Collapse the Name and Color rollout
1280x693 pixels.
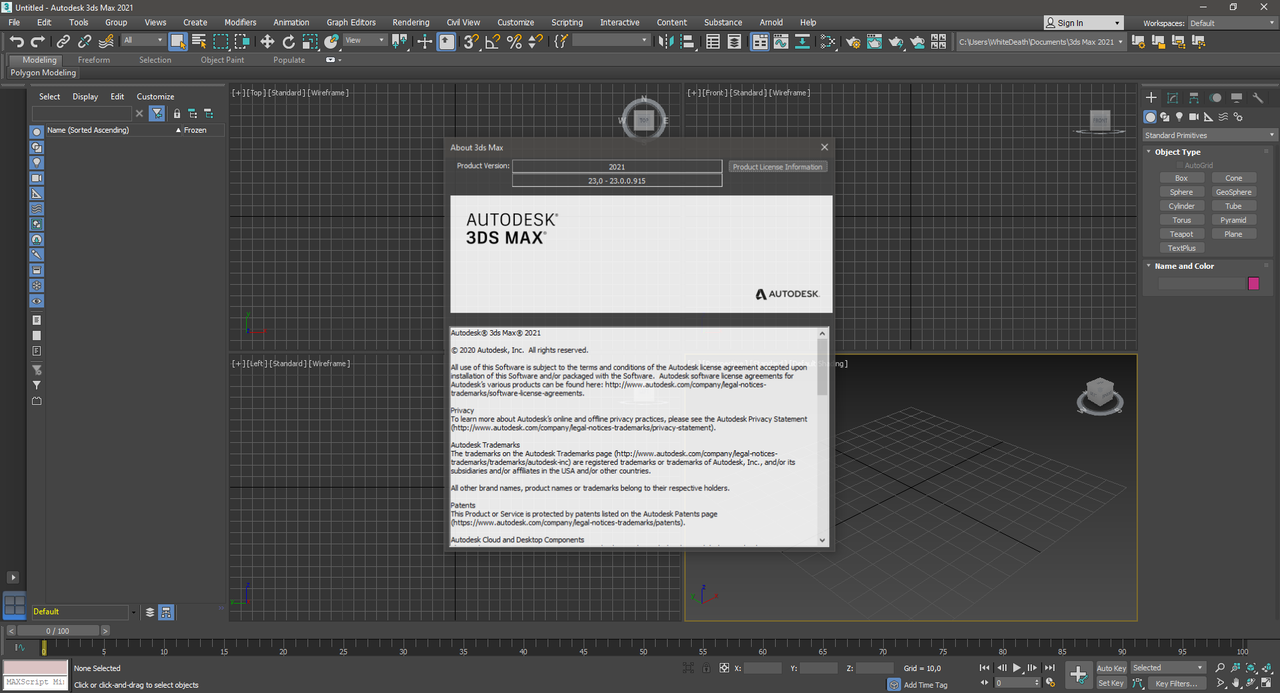pos(1184,266)
